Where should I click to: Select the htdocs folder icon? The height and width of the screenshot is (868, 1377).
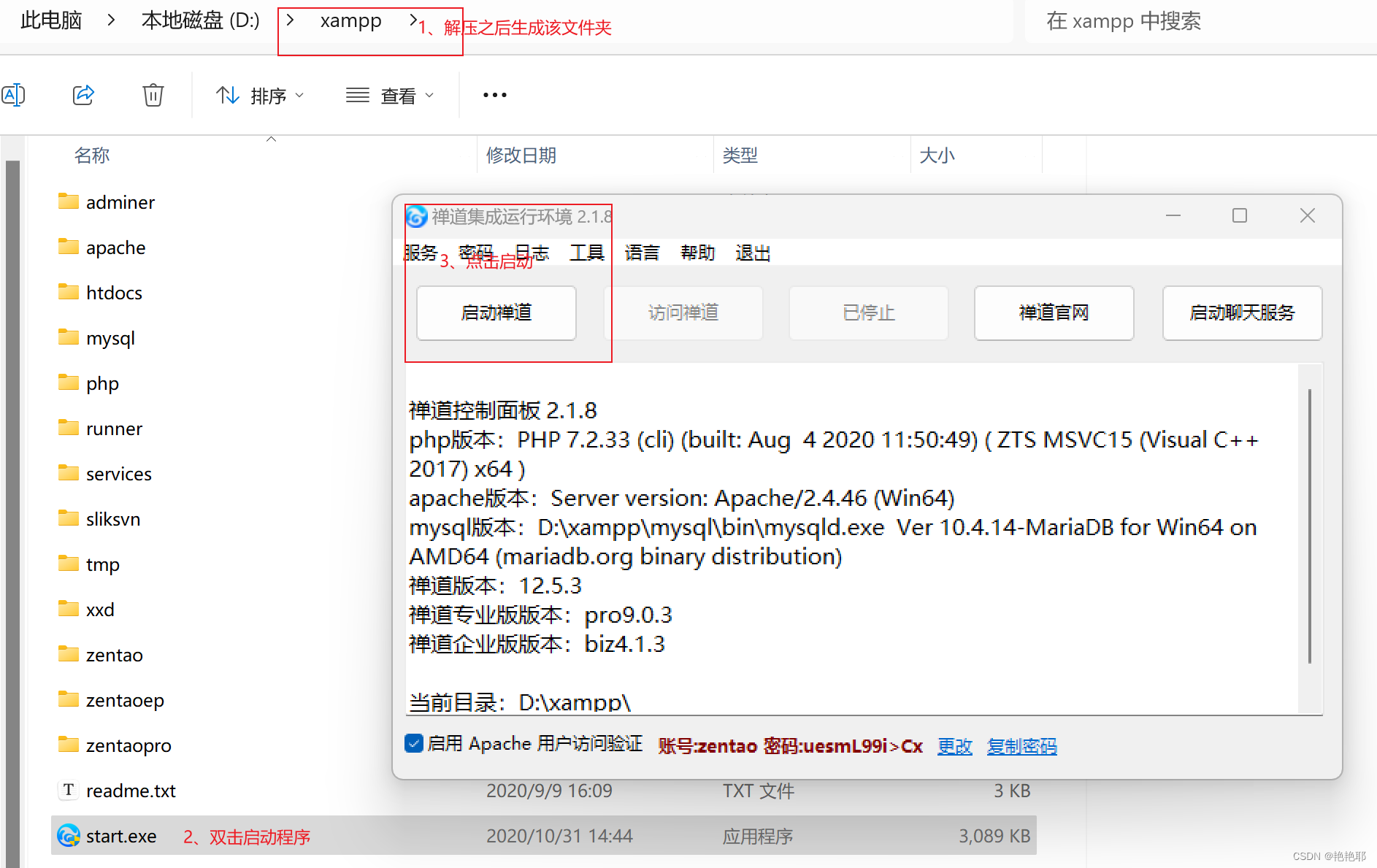[x=69, y=291]
